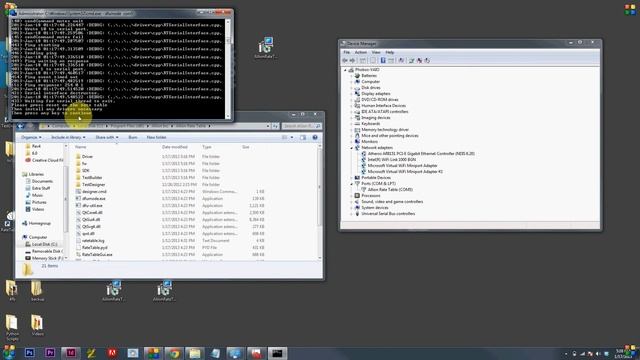Select Local Disk (C:) in navigation pane
The height and width of the screenshot is (360, 640).
coord(44,244)
